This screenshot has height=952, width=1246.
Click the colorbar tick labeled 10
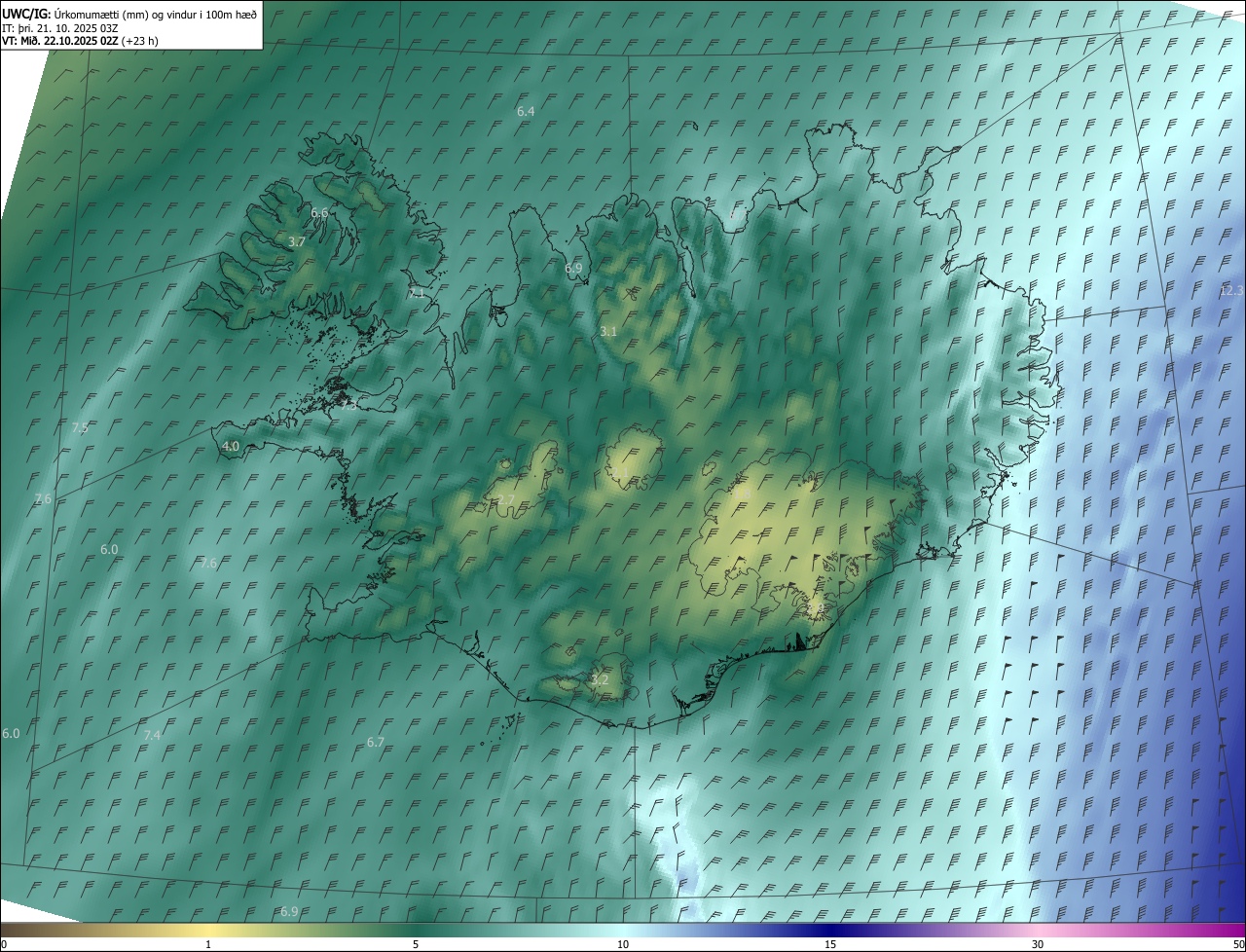click(623, 944)
